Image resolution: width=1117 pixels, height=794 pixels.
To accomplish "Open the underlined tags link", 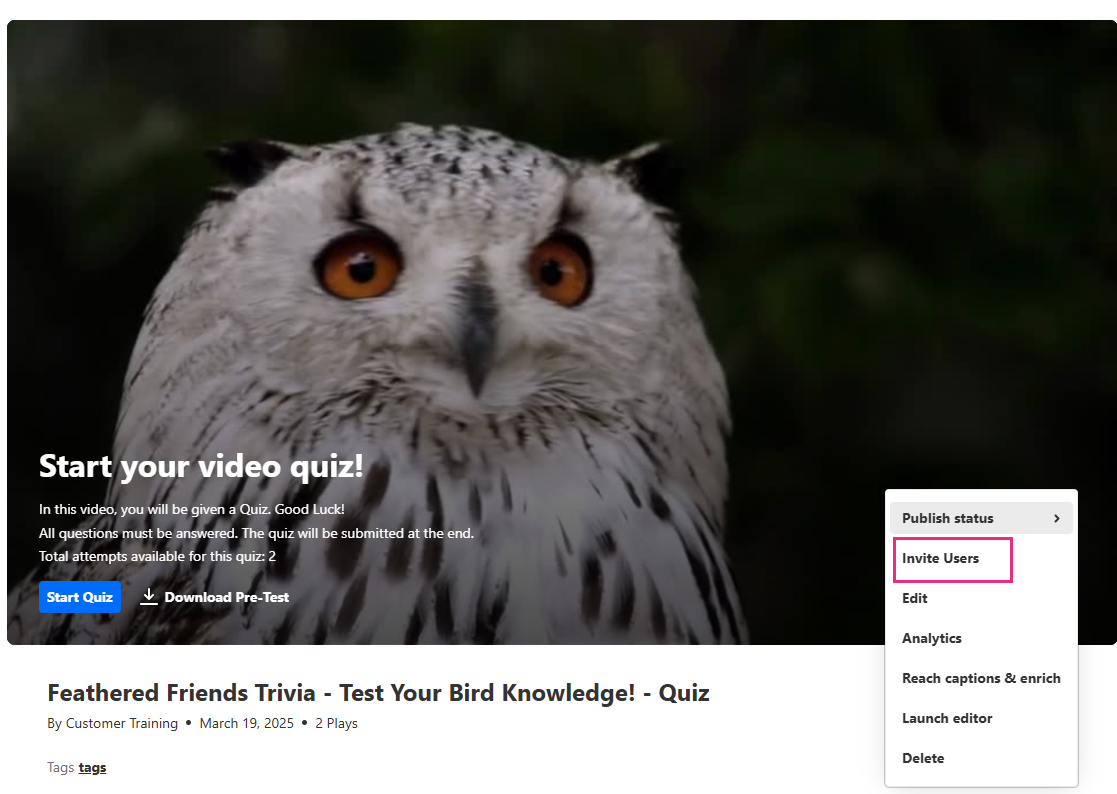I will 92,768.
